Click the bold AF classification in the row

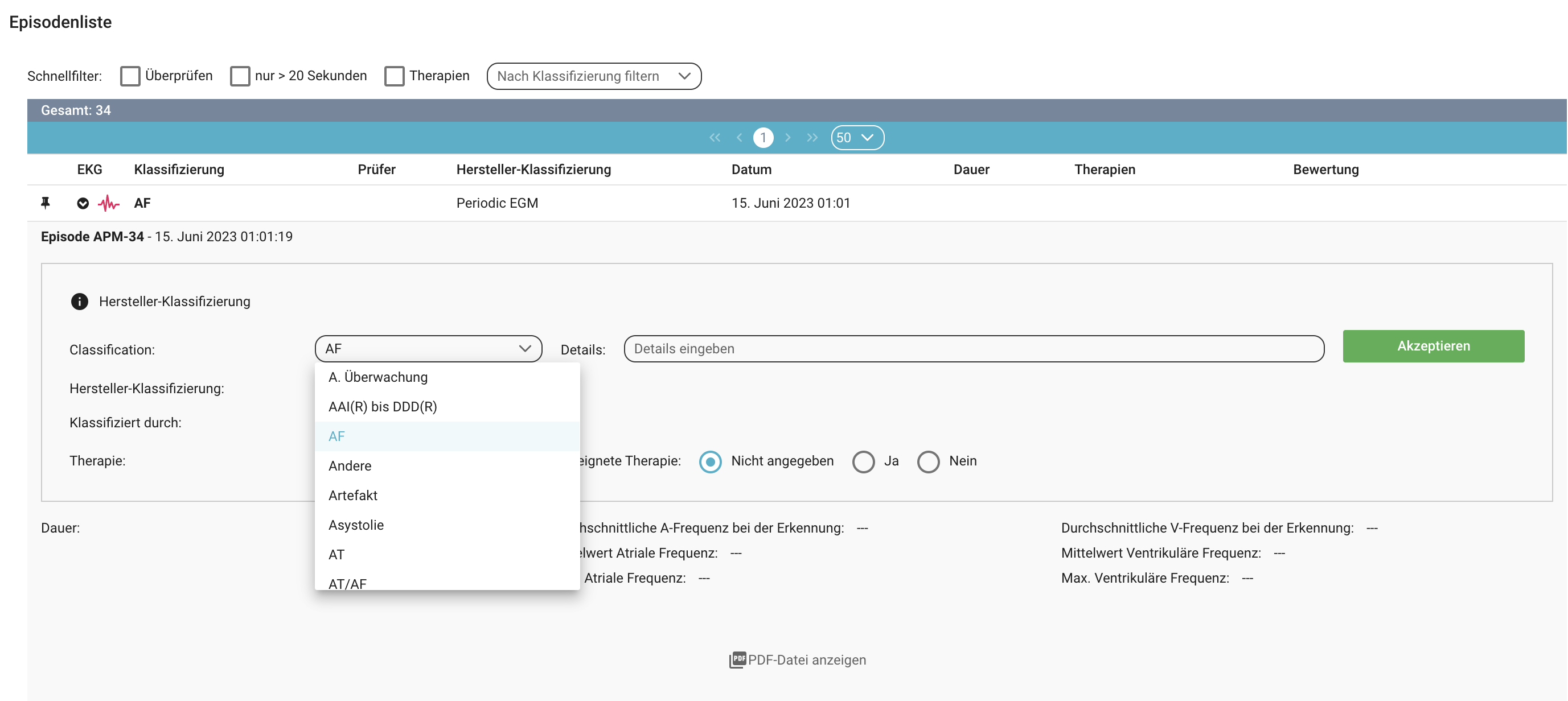tap(142, 203)
